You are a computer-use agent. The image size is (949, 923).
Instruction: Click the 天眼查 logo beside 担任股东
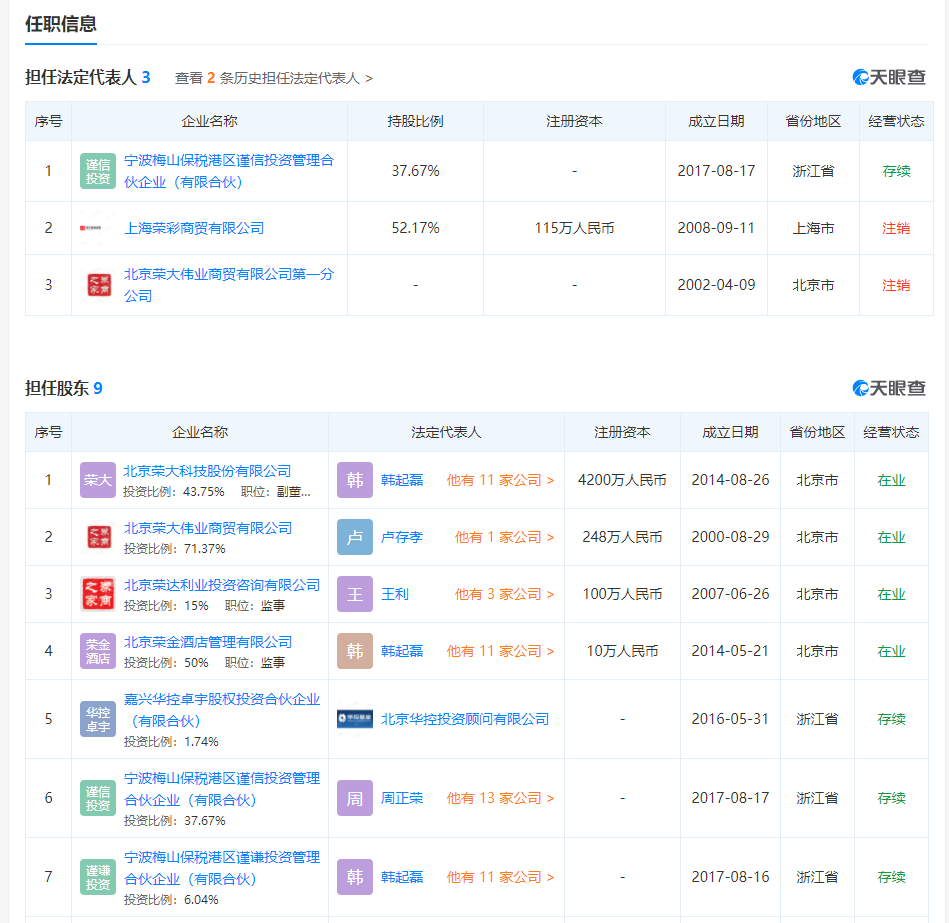888,389
